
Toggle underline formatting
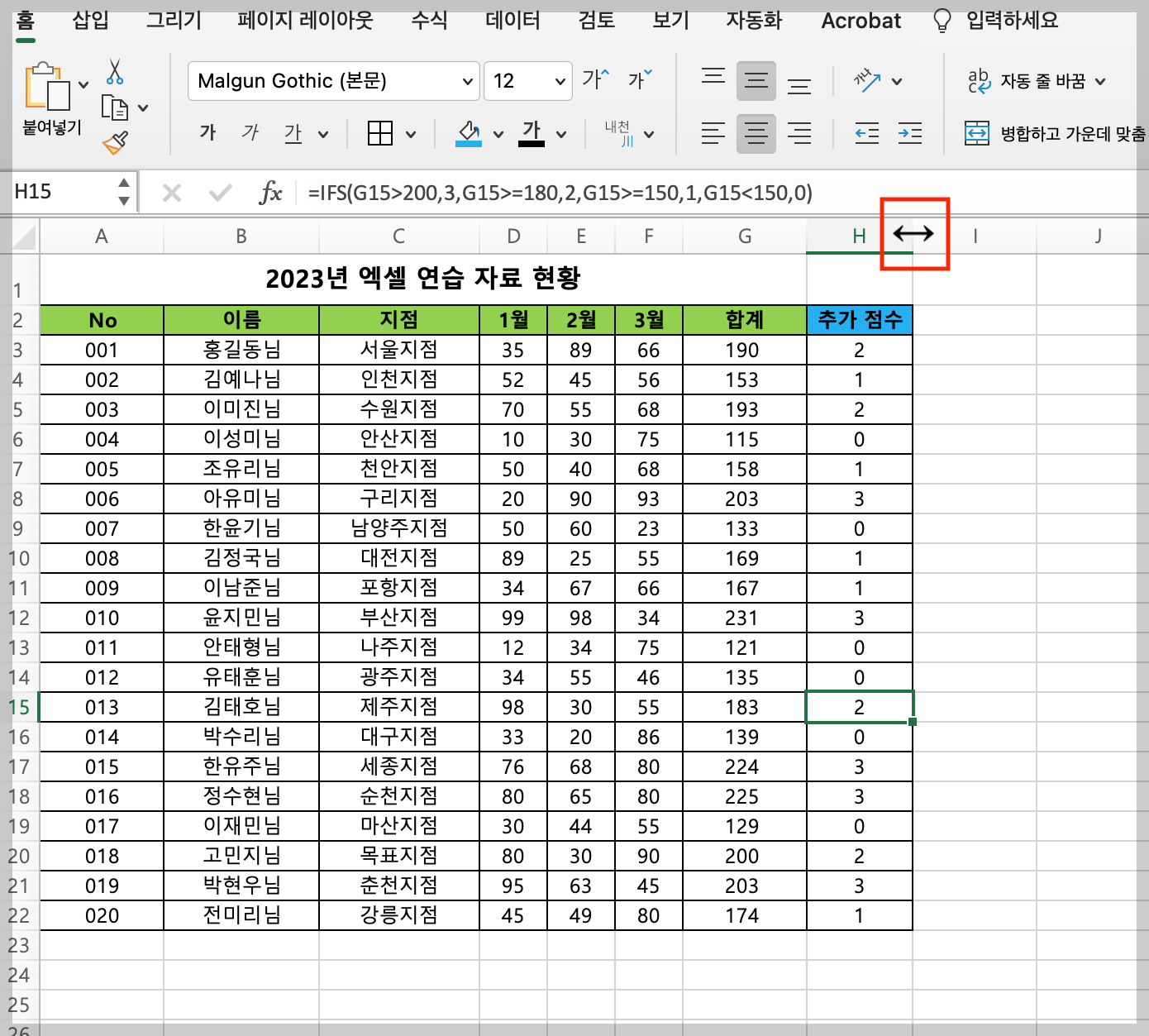293,132
